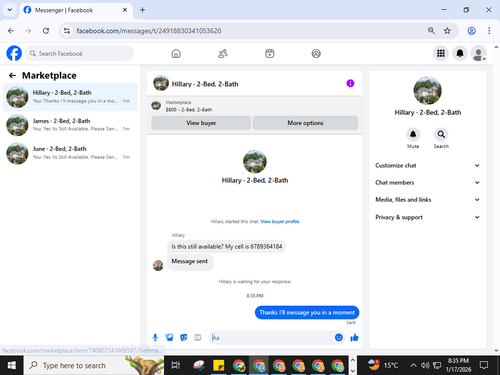
Task: Open the browser zoom magnifier icon
Action: [x=431, y=31]
